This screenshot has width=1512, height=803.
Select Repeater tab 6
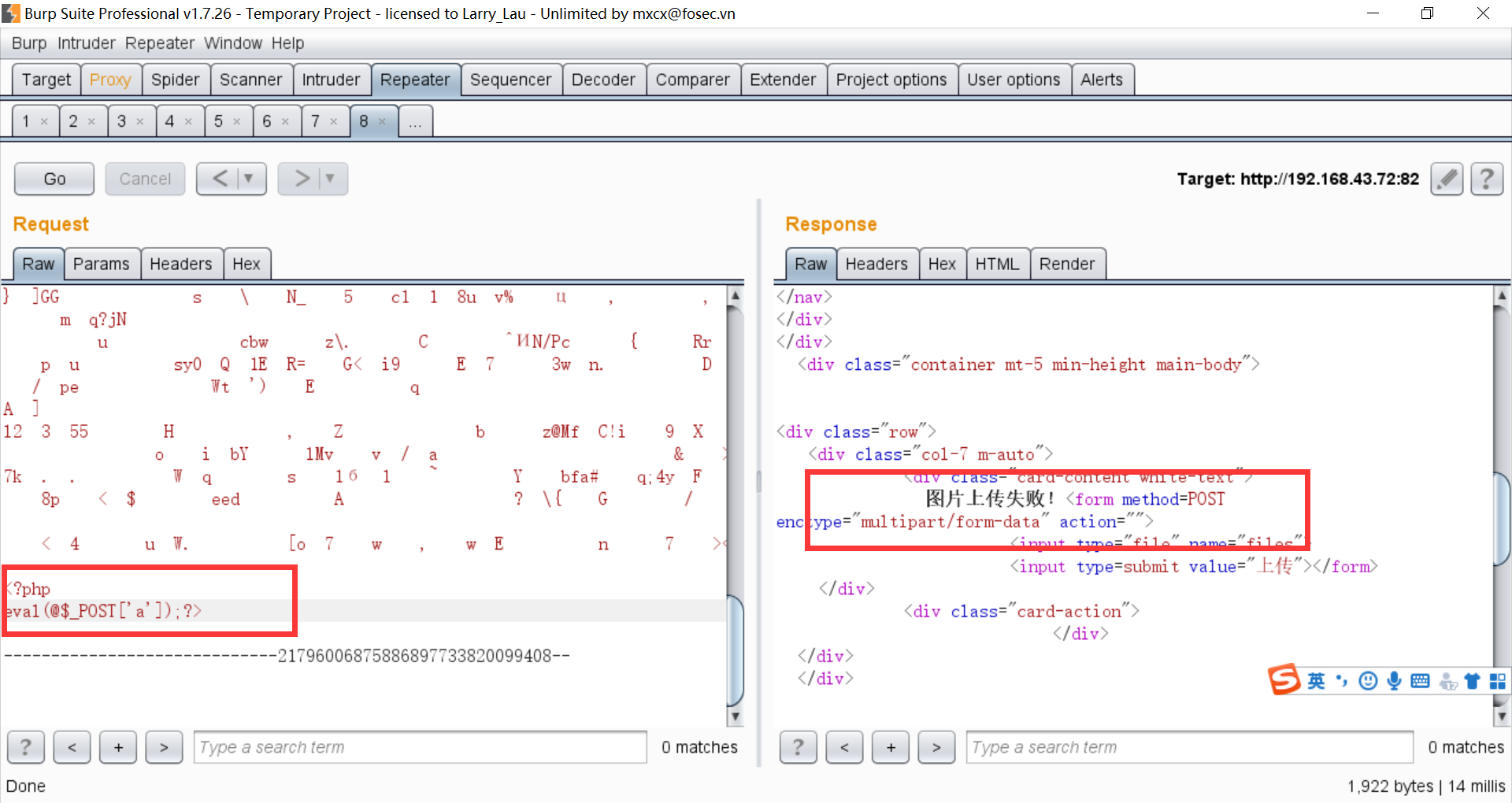(267, 121)
